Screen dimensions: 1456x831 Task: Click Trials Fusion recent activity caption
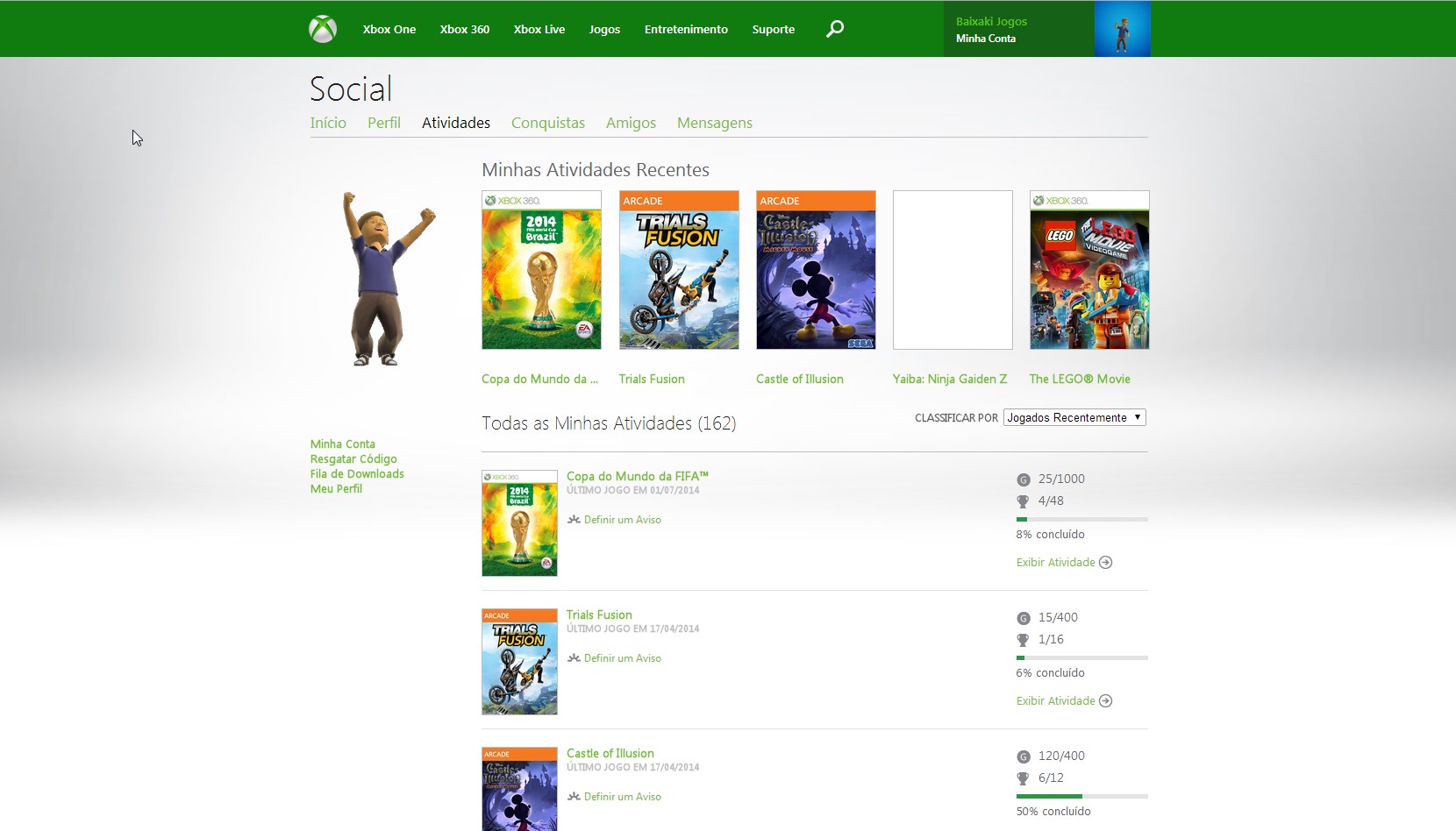[652, 379]
